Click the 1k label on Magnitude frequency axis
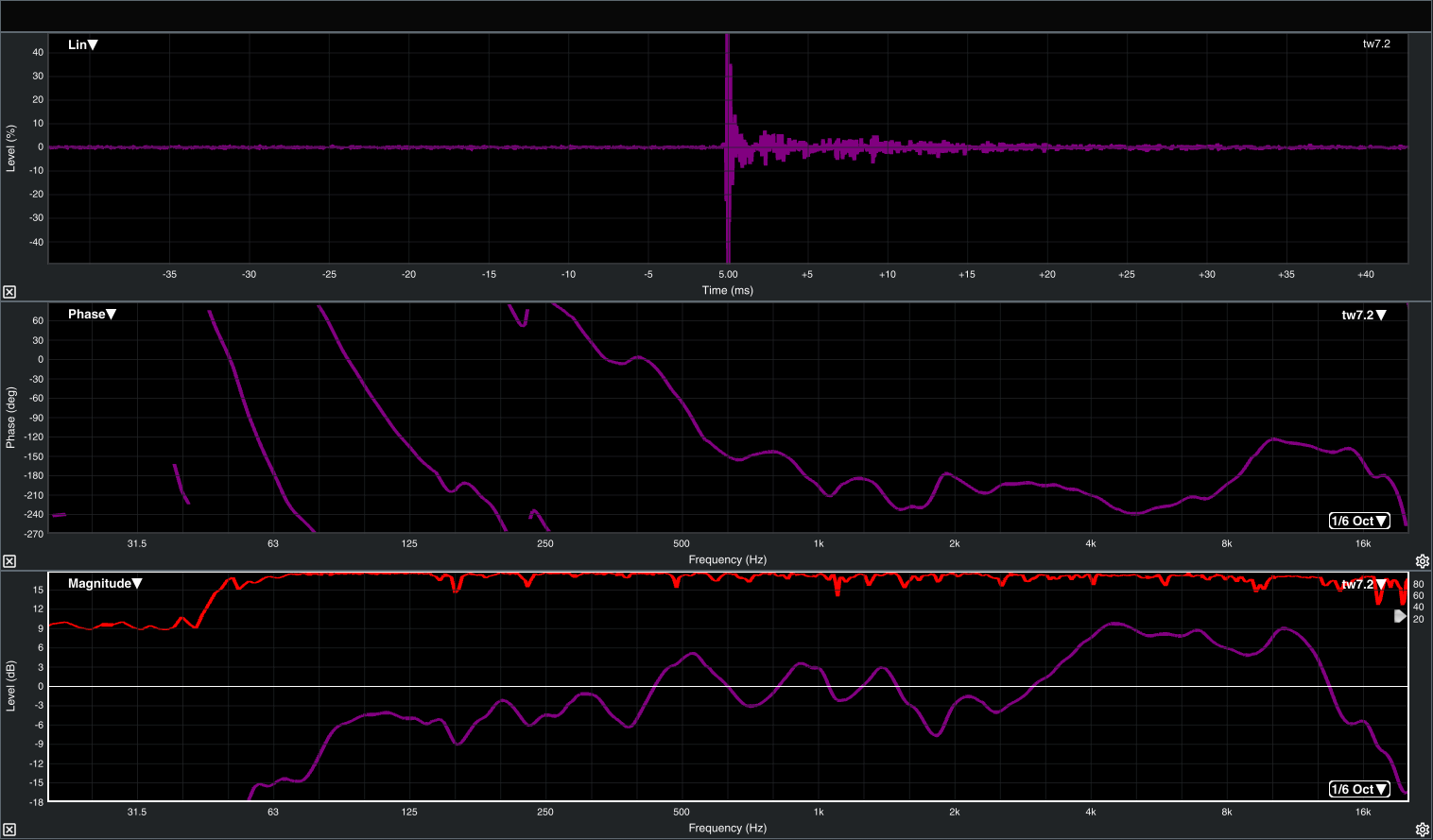 click(819, 812)
